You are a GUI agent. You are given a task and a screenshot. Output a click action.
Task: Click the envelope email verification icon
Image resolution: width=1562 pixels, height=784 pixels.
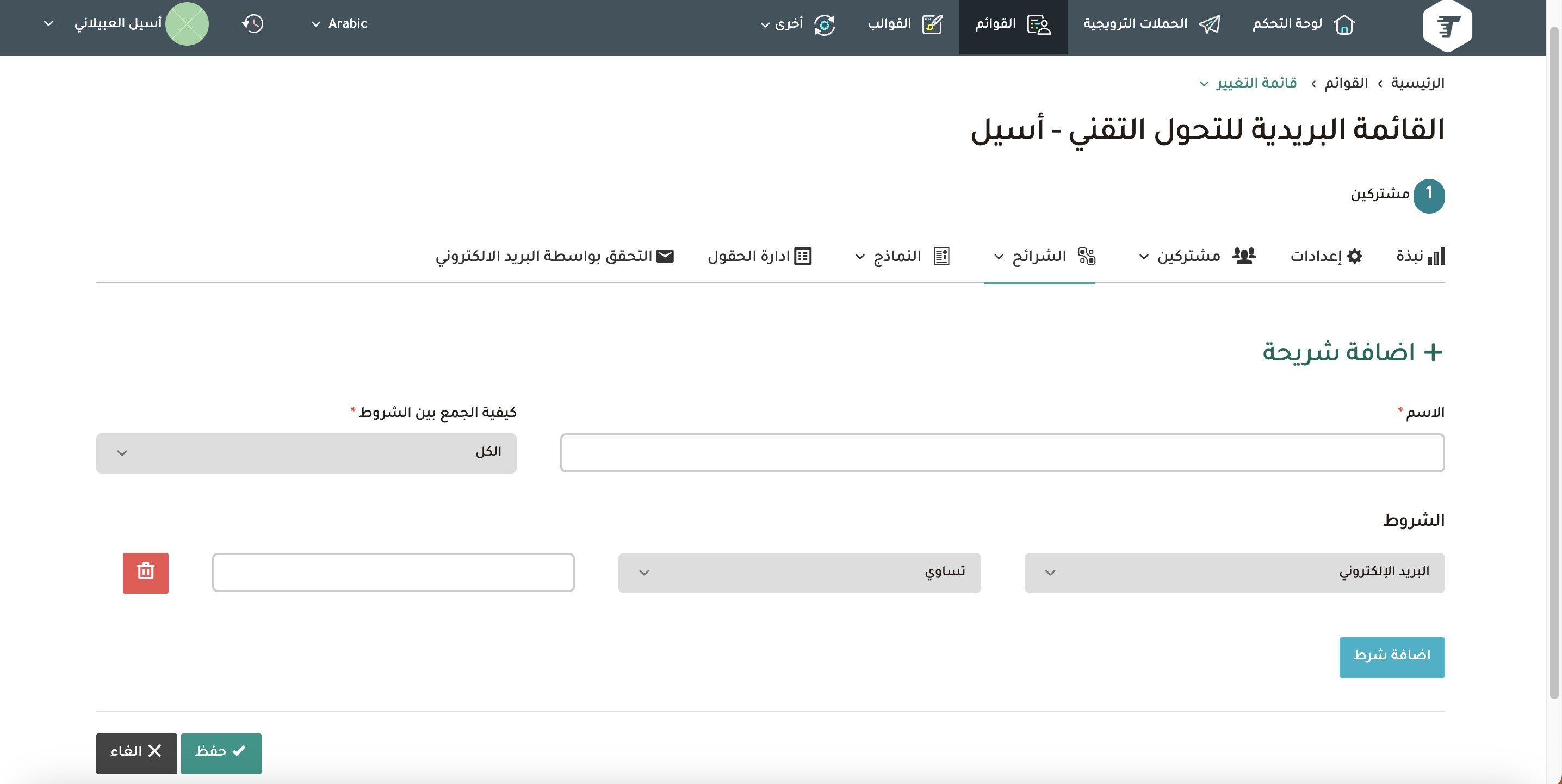[665, 256]
